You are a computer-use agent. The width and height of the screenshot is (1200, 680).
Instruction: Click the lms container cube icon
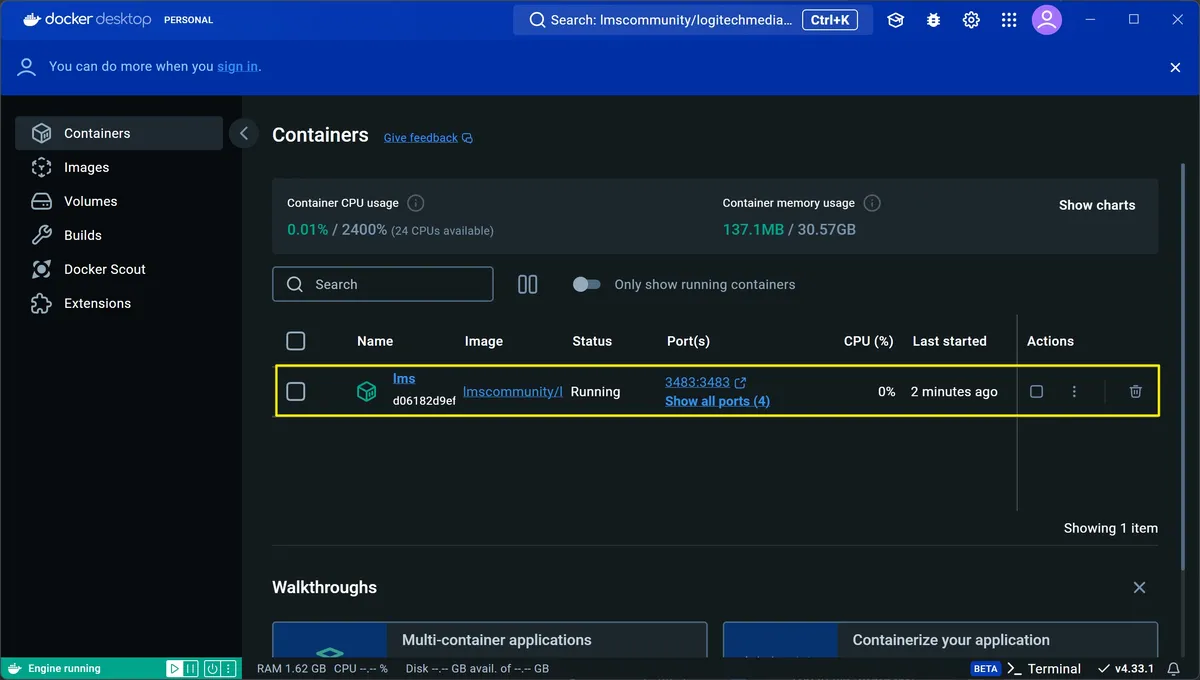pos(367,392)
